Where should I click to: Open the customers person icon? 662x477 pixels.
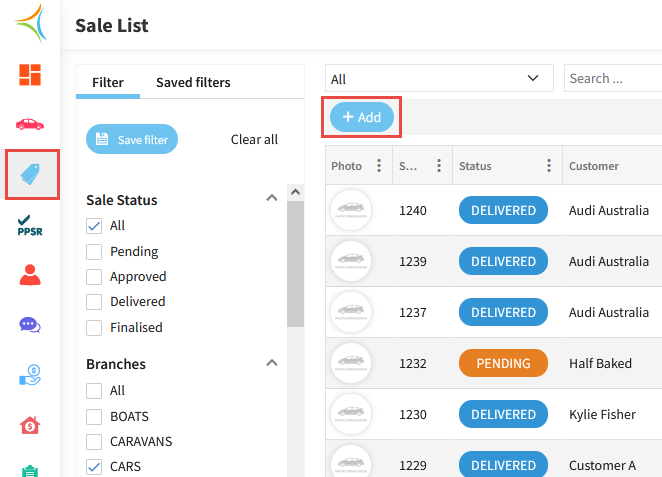pyautogui.click(x=30, y=275)
